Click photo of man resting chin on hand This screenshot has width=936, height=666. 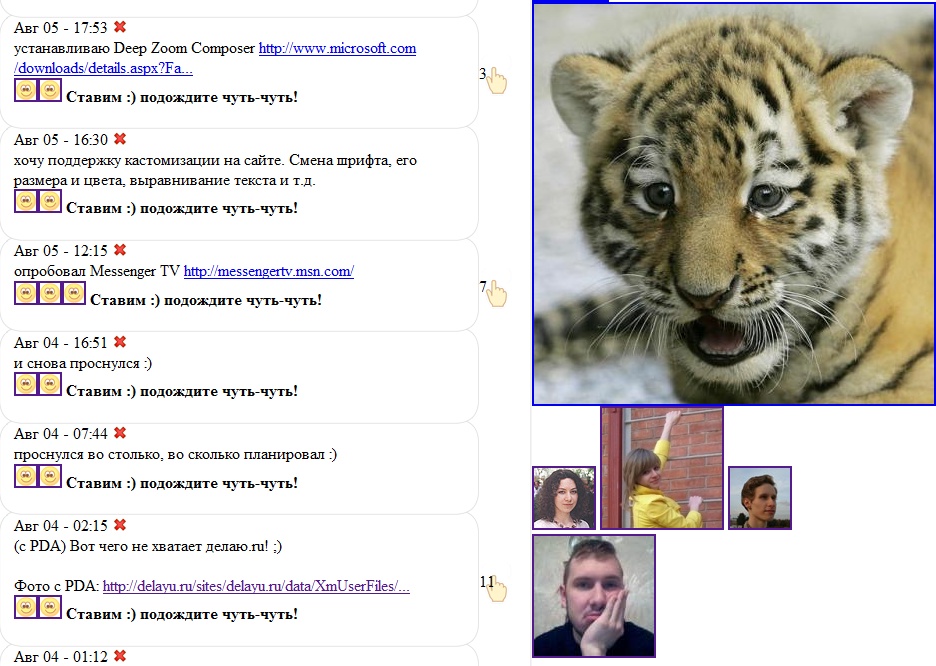(594, 596)
